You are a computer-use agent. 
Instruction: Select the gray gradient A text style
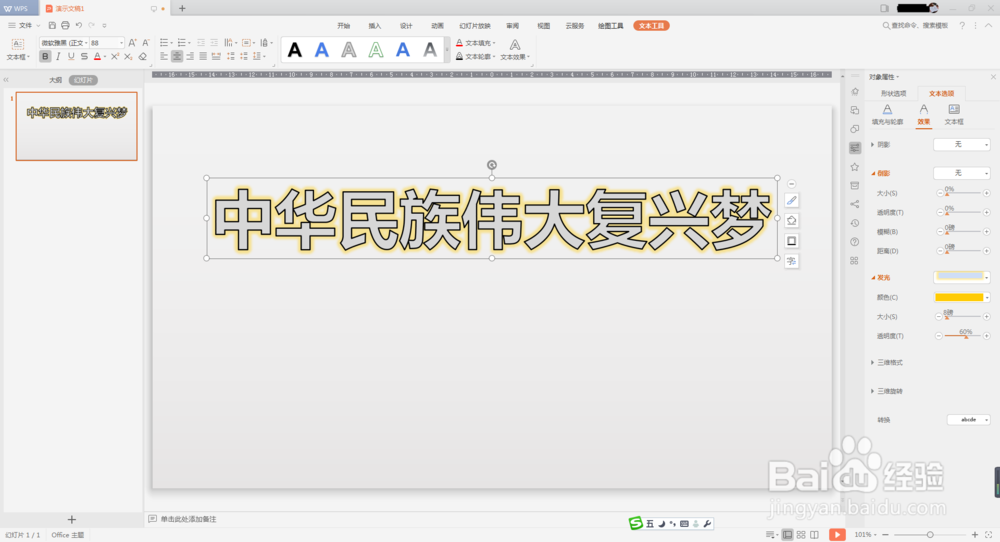click(x=430, y=50)
